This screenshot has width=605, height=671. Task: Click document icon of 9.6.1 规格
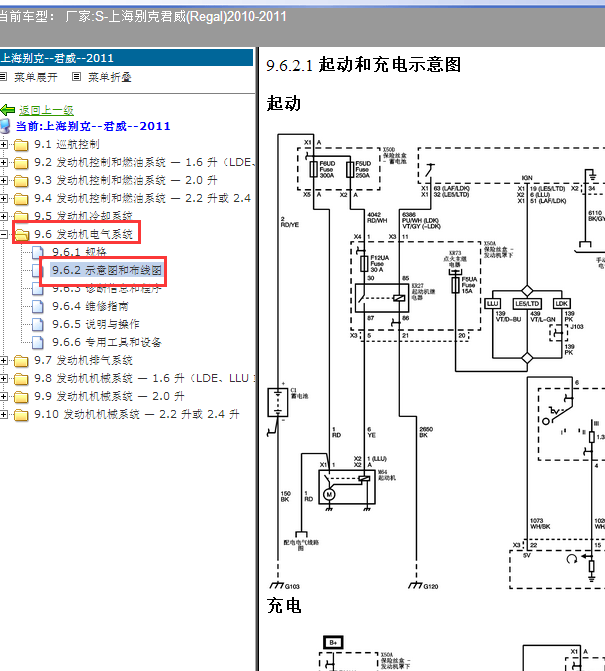pos(38,252)
